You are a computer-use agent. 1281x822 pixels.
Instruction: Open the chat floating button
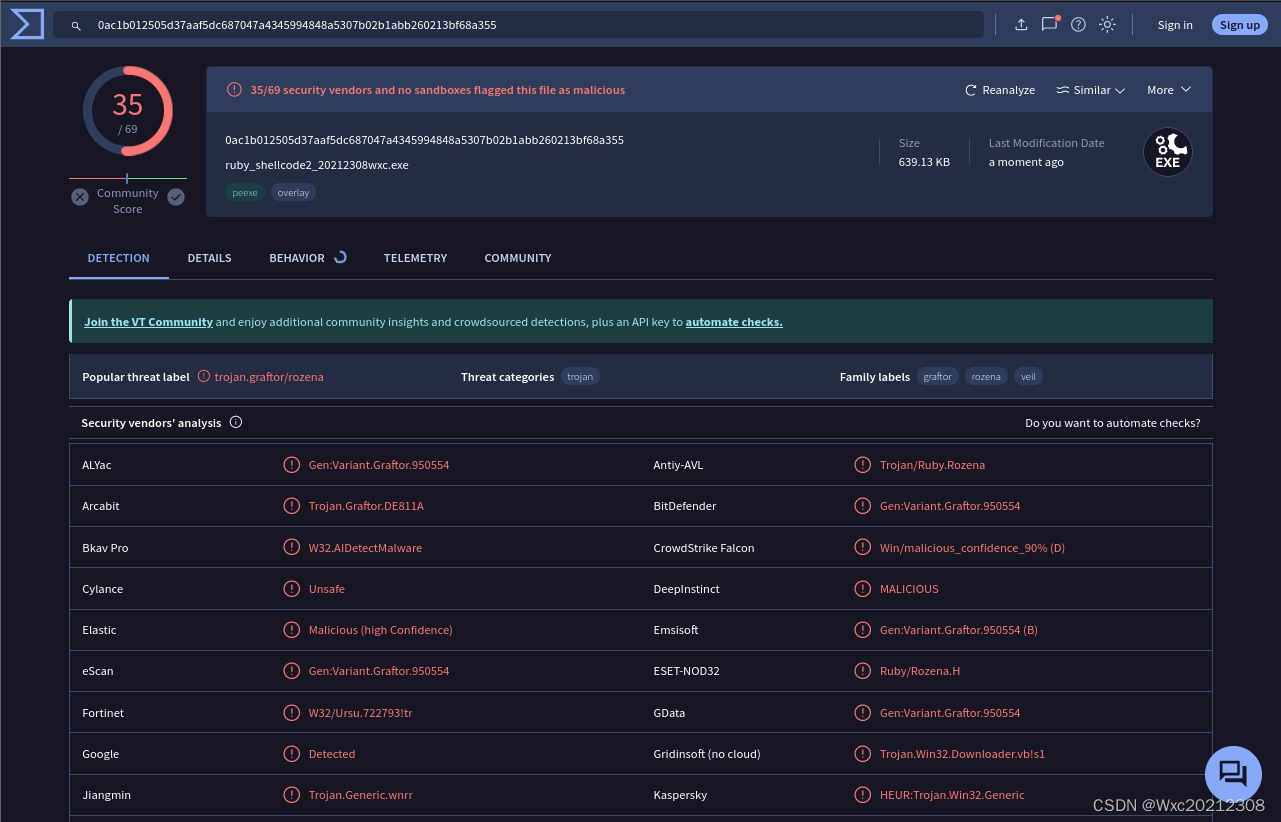[x=1233, y=774]
